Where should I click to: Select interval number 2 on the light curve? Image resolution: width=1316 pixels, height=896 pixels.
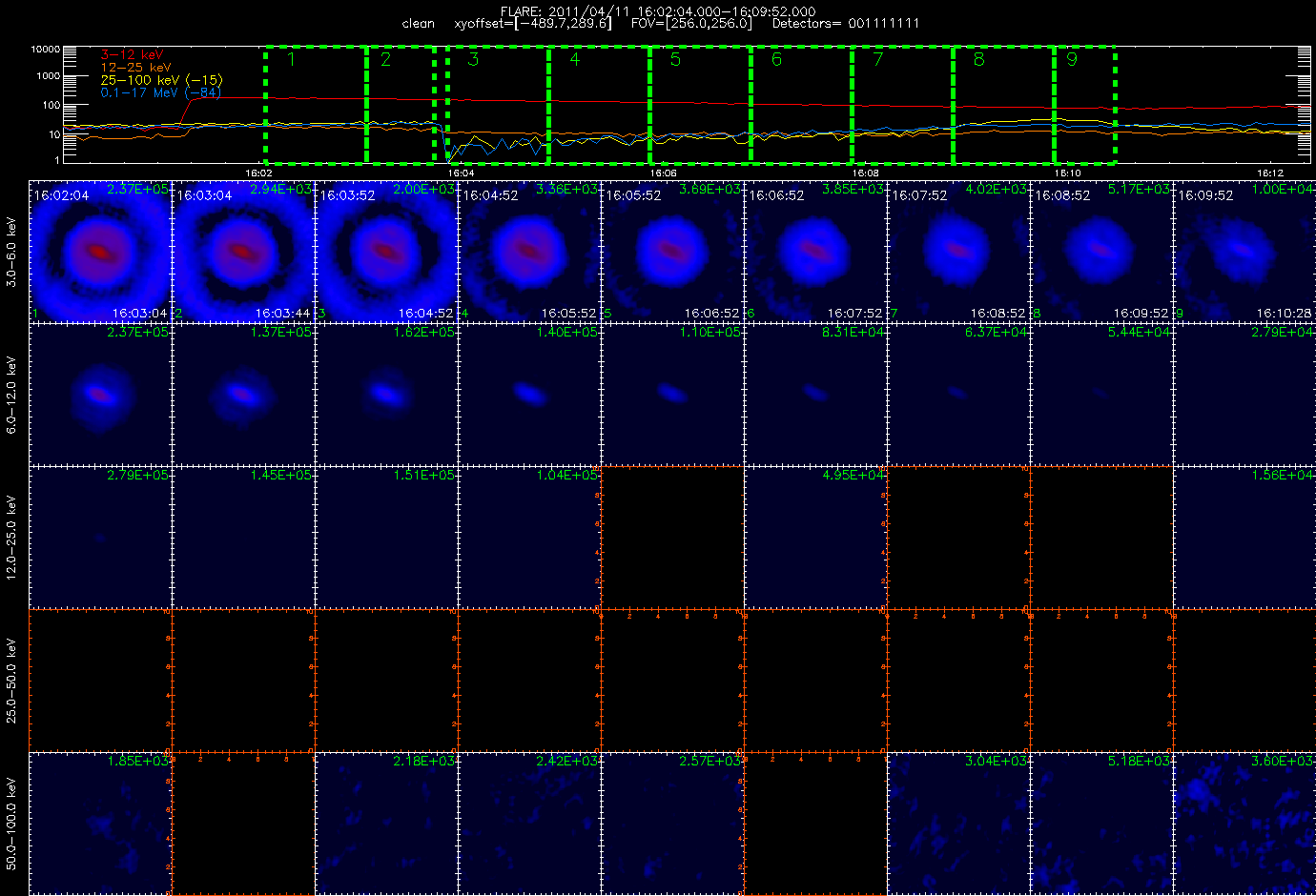pyautogui.click(x=401, y=104)
